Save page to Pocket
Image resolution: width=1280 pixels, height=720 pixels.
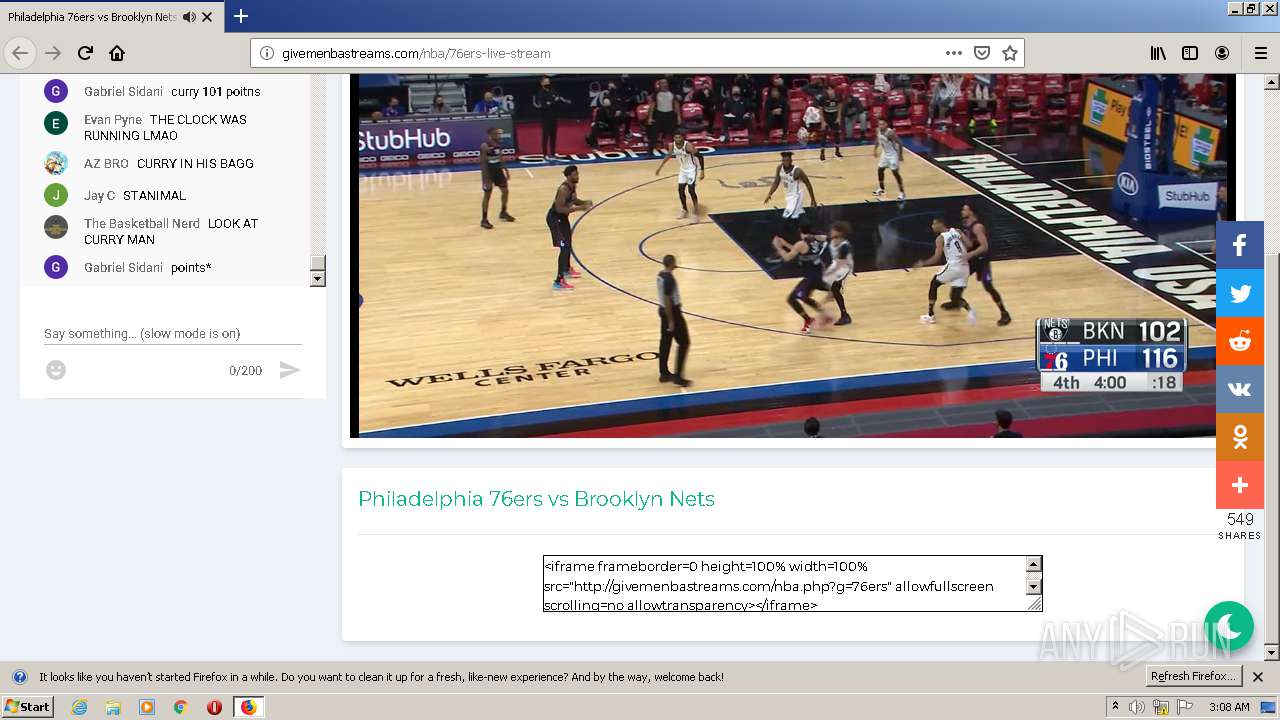coord(982,53)
